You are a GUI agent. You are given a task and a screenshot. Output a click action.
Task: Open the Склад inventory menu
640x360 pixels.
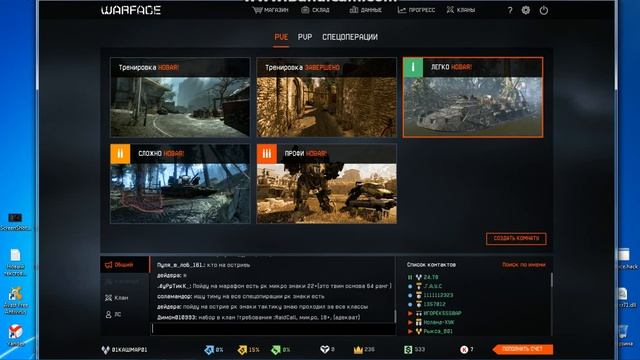tap(315, 10)
